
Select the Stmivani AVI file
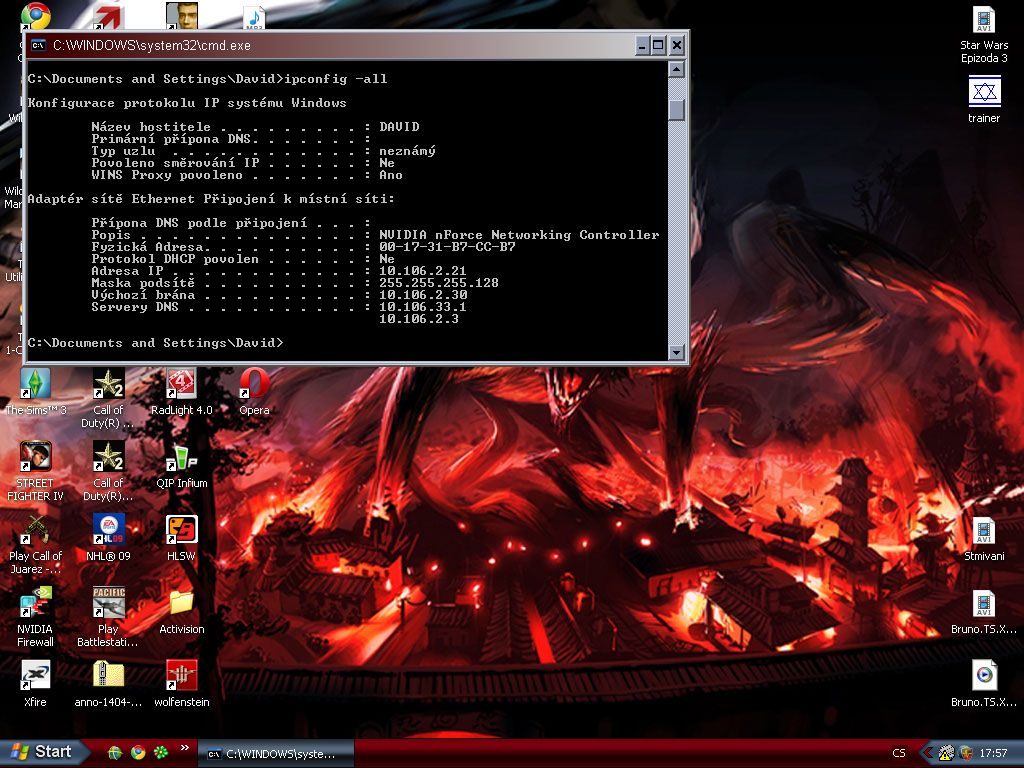click(x=984, y=532)
